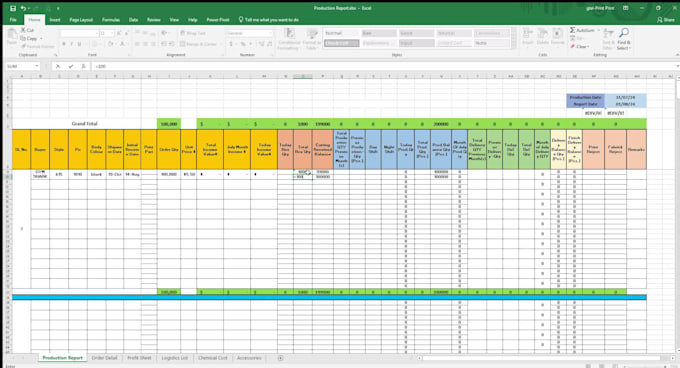The width and height of the screenshot is (680, 368).
Task: Click Cut in the Clipboard group
Action: [27, 30]
